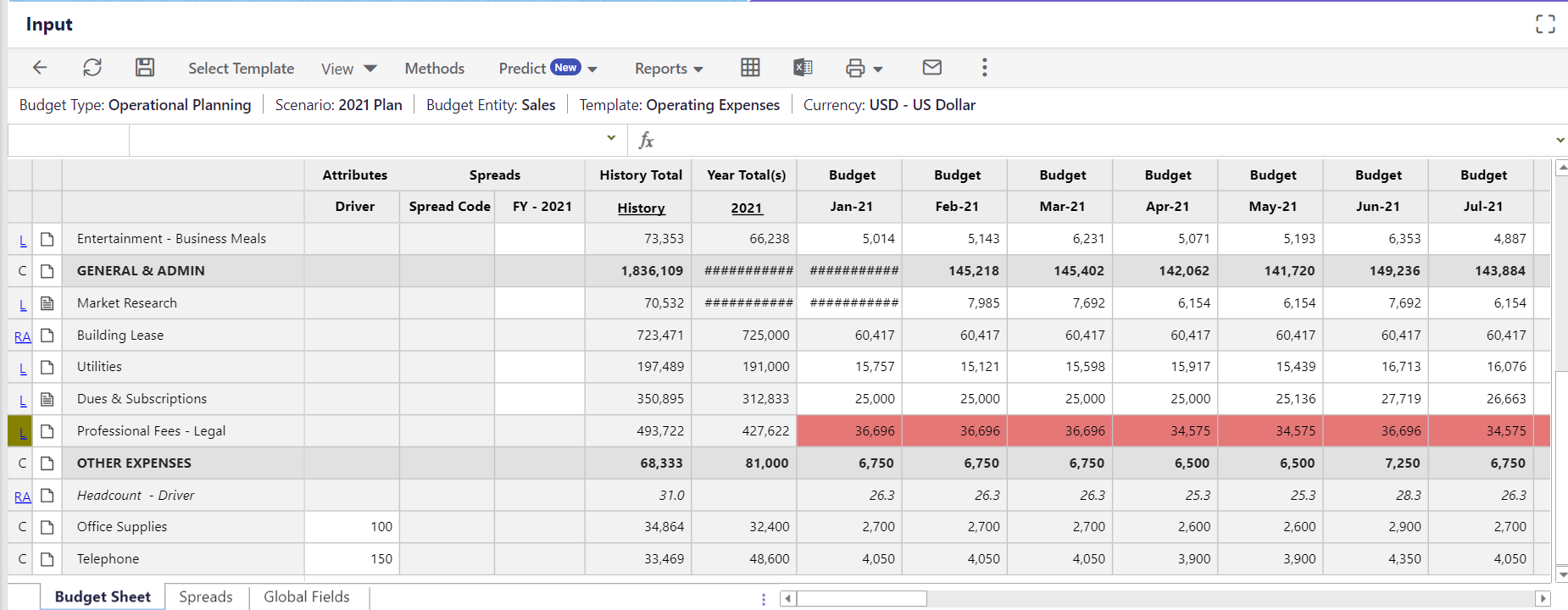Click the printer icon
Viewport: 1568px width, 610px height.
coord(855,69)
